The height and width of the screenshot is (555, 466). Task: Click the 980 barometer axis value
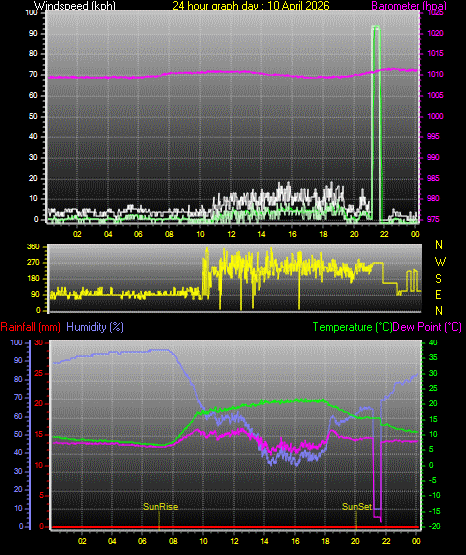point(433,198)
